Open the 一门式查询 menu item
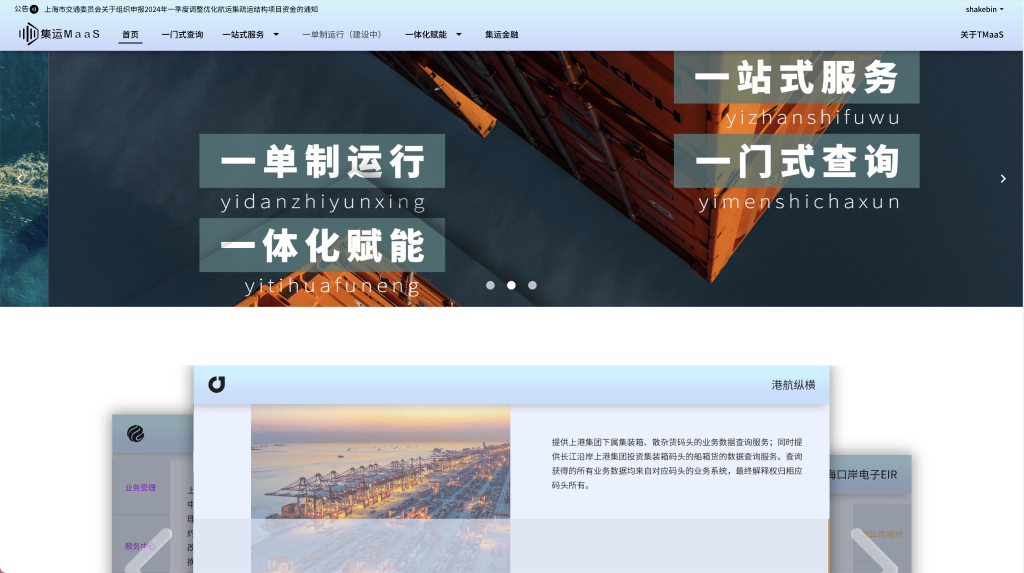The image size is (1024, 573). 182,34
